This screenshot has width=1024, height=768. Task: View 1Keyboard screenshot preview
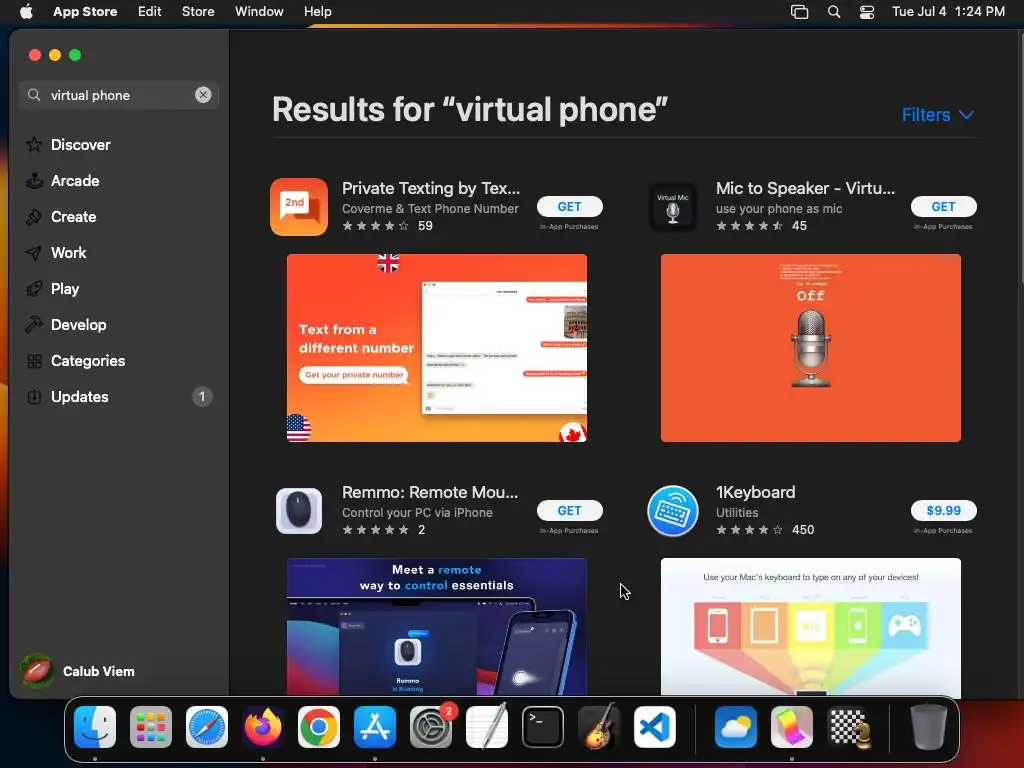pos(810,626)
